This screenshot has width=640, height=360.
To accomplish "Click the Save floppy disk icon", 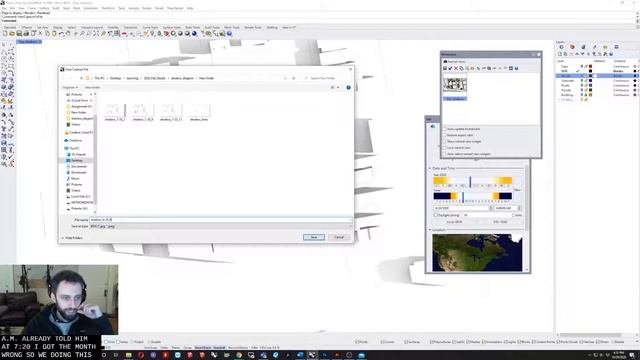I will click(19, 33).
